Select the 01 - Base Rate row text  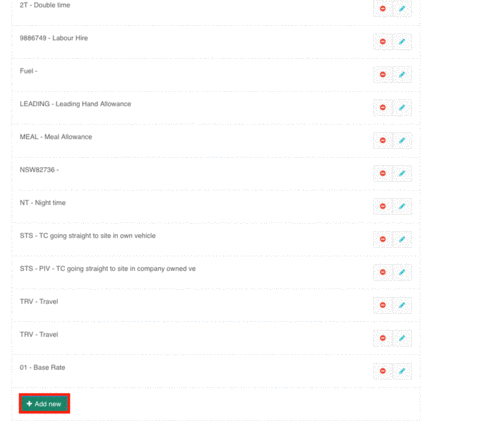tap(42, 367)
